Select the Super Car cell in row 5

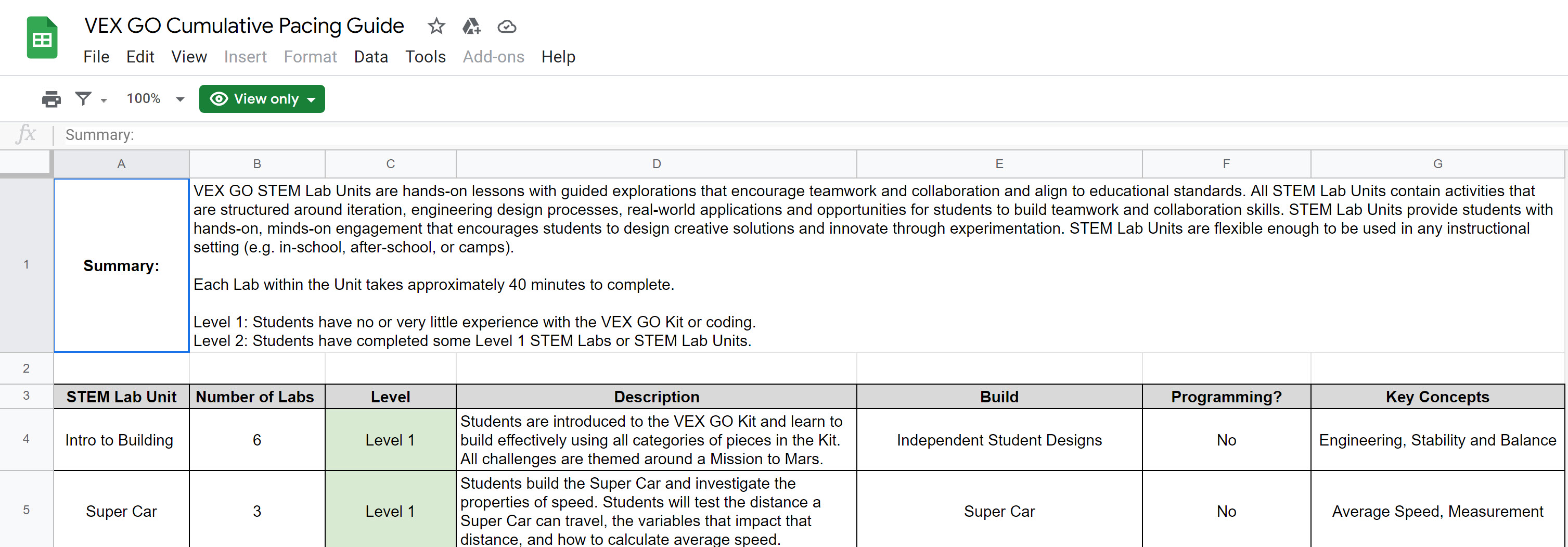(121, 511)
